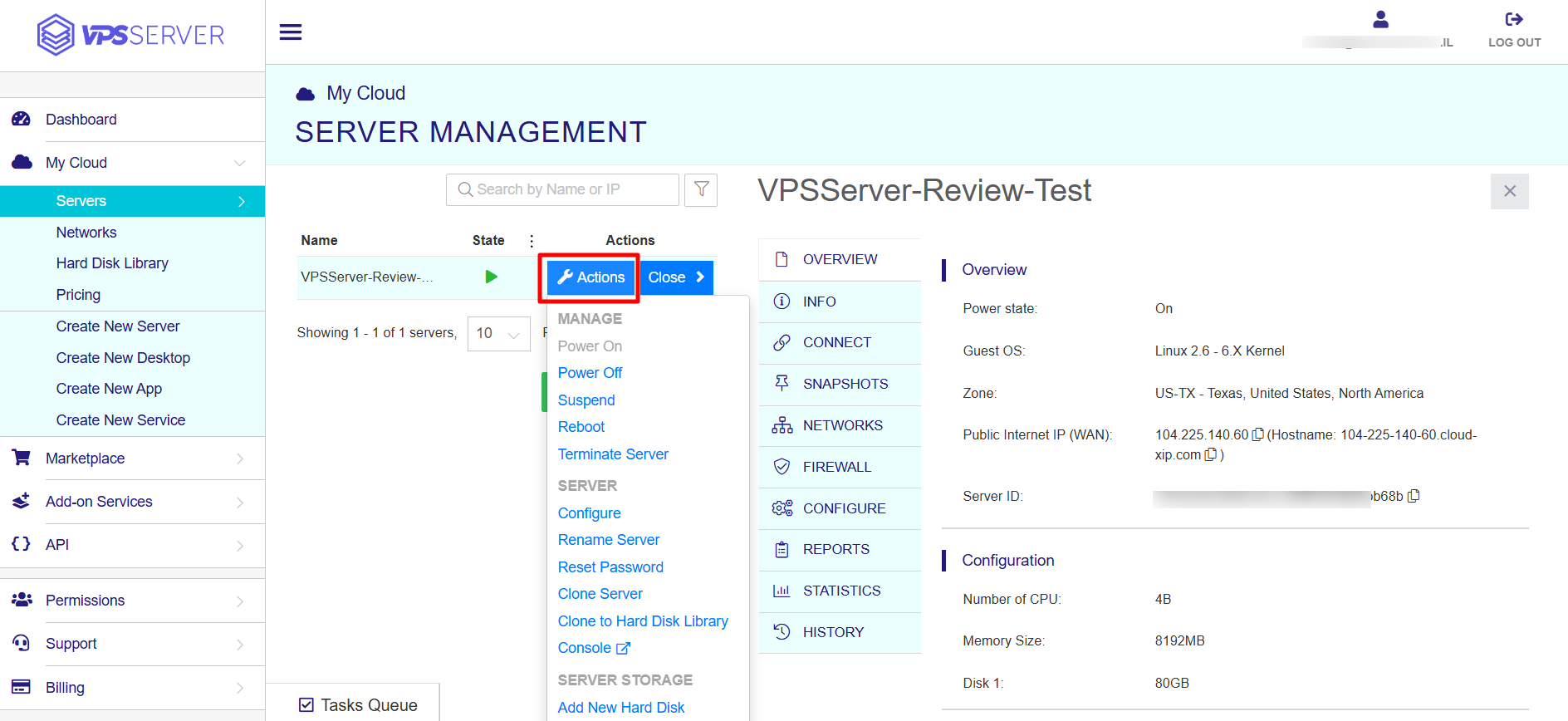The image size is (1568, 721).
Task: Click the Support headset icon
Action: (22, 643)
